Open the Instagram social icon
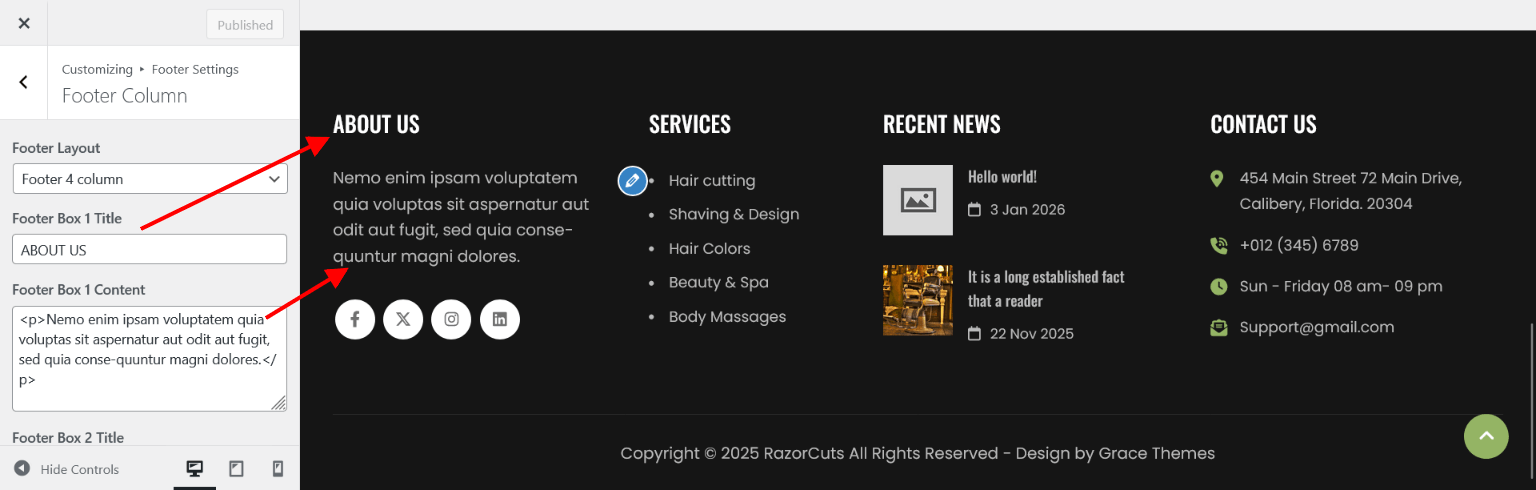1536x490 pixels. click(451, 320)
